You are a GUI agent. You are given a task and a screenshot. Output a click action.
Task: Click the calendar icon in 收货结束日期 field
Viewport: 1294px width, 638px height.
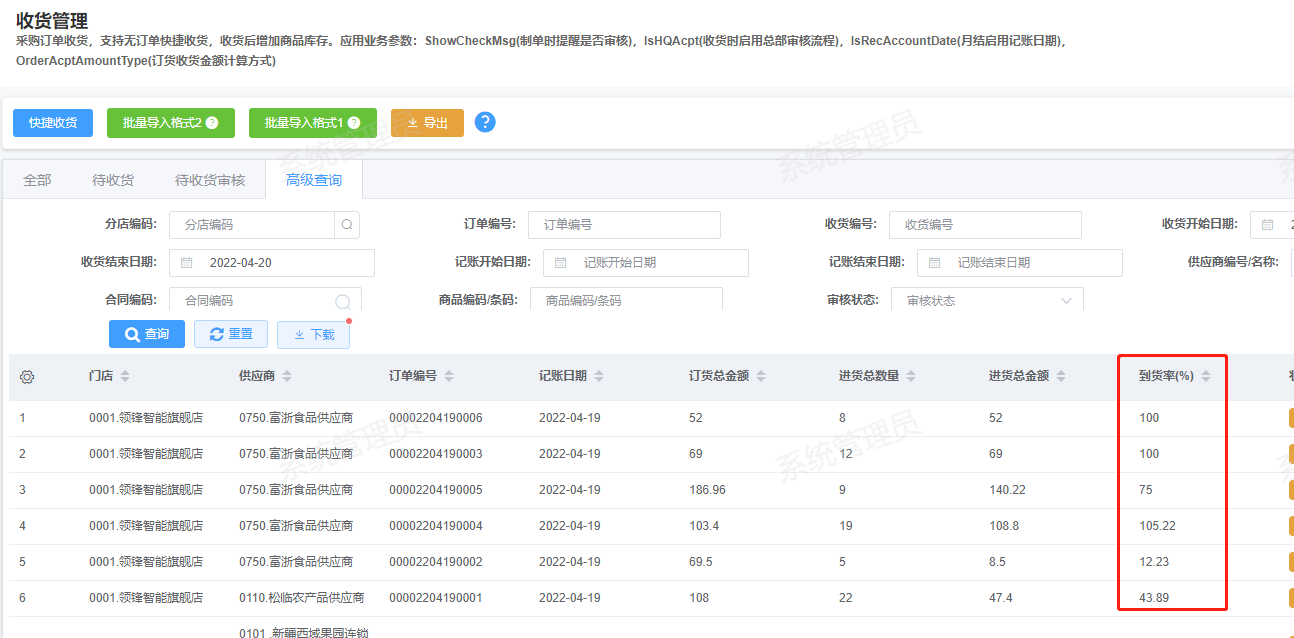click(x=187, y=263)
